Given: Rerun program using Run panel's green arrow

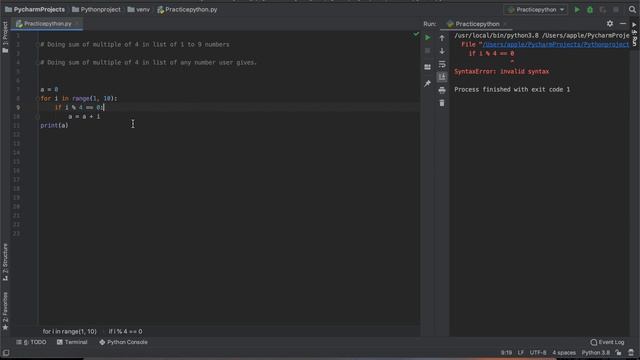Looking at the screenshot, I should [427, 38].
